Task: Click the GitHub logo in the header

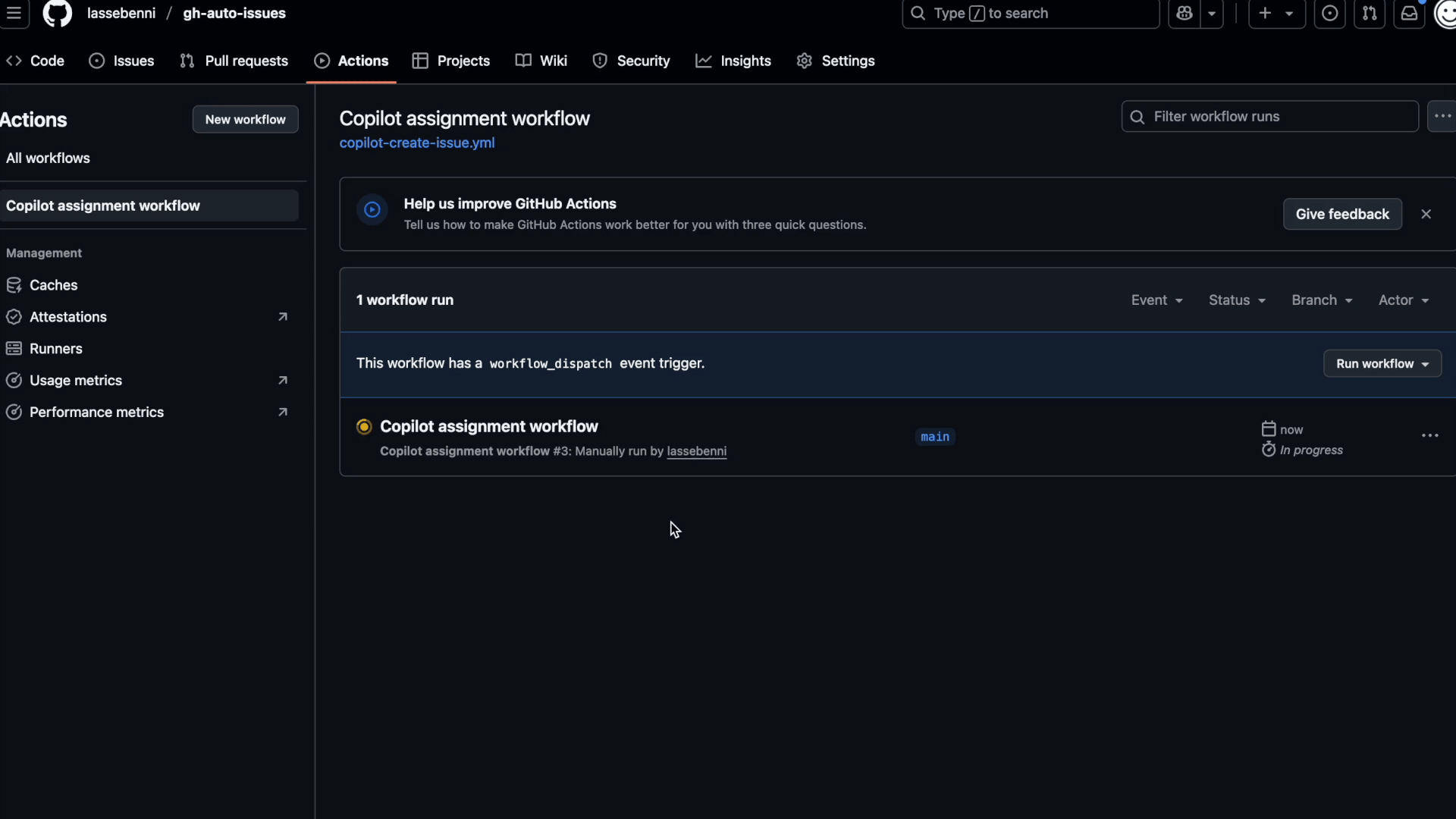Action: [58, 14]
